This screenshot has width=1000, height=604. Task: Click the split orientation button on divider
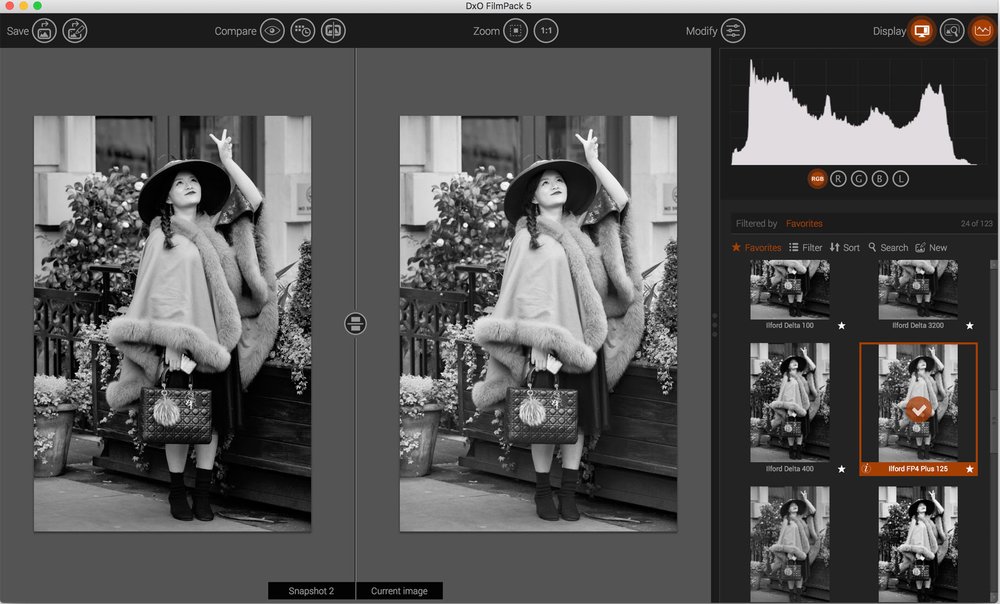click(x=355, y=323)
